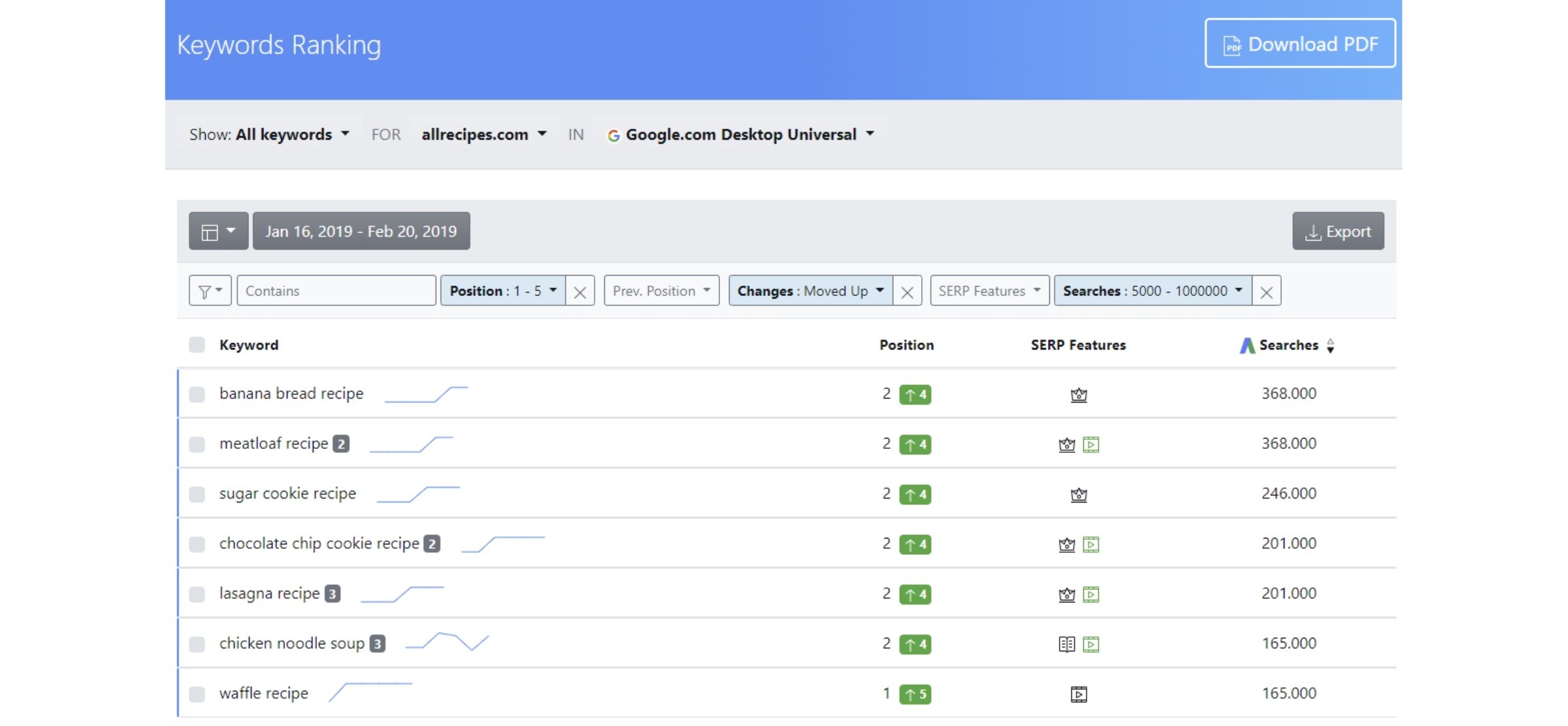Click waffle recipe's up 5 change badge

click(x=915, y=694)
